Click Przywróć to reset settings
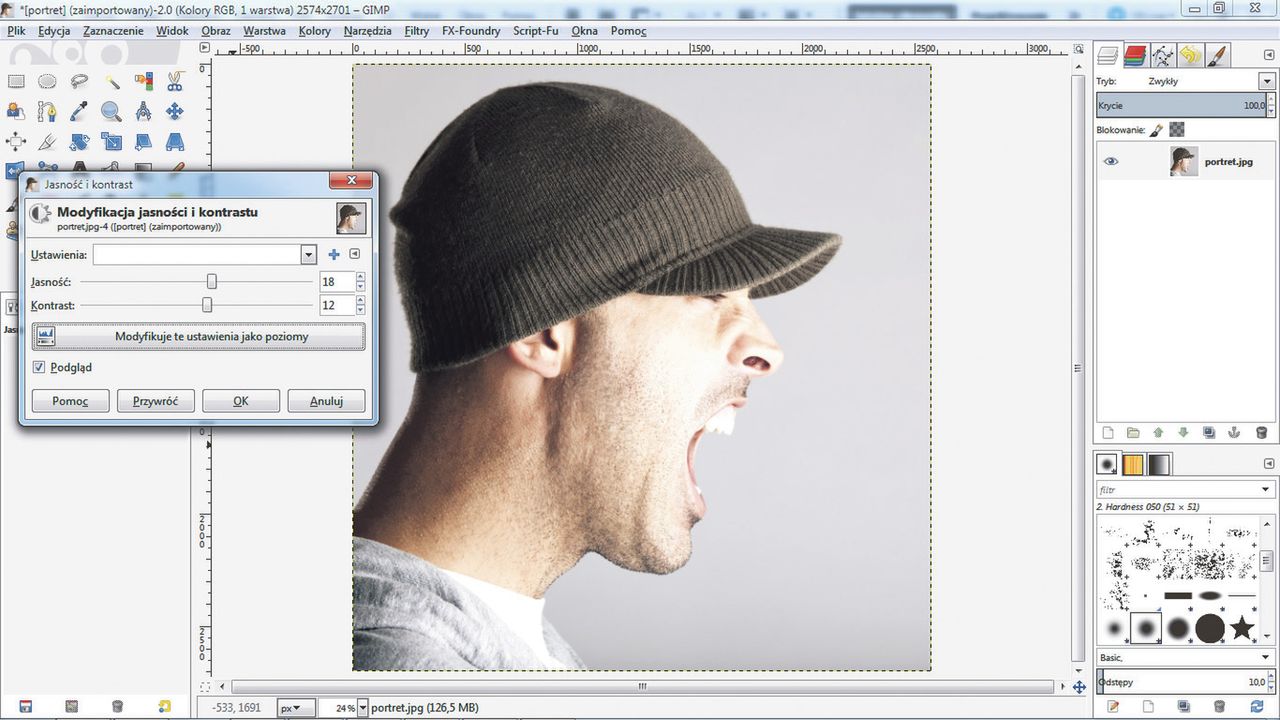The height and width of the screenshot is (720, 1280). [x=156, y=401]
